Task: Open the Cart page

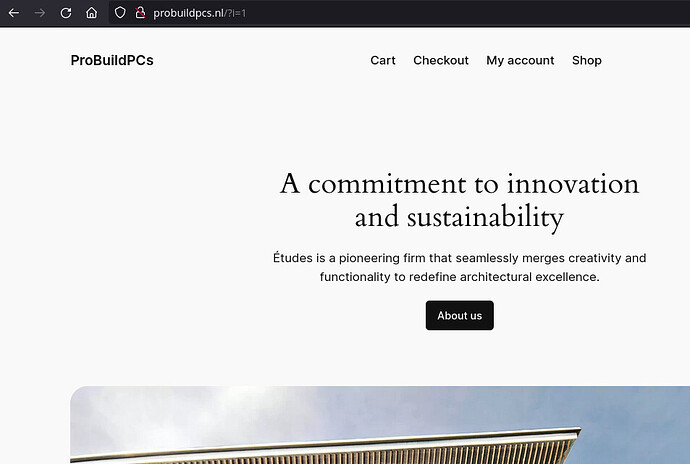Action: 383,60
